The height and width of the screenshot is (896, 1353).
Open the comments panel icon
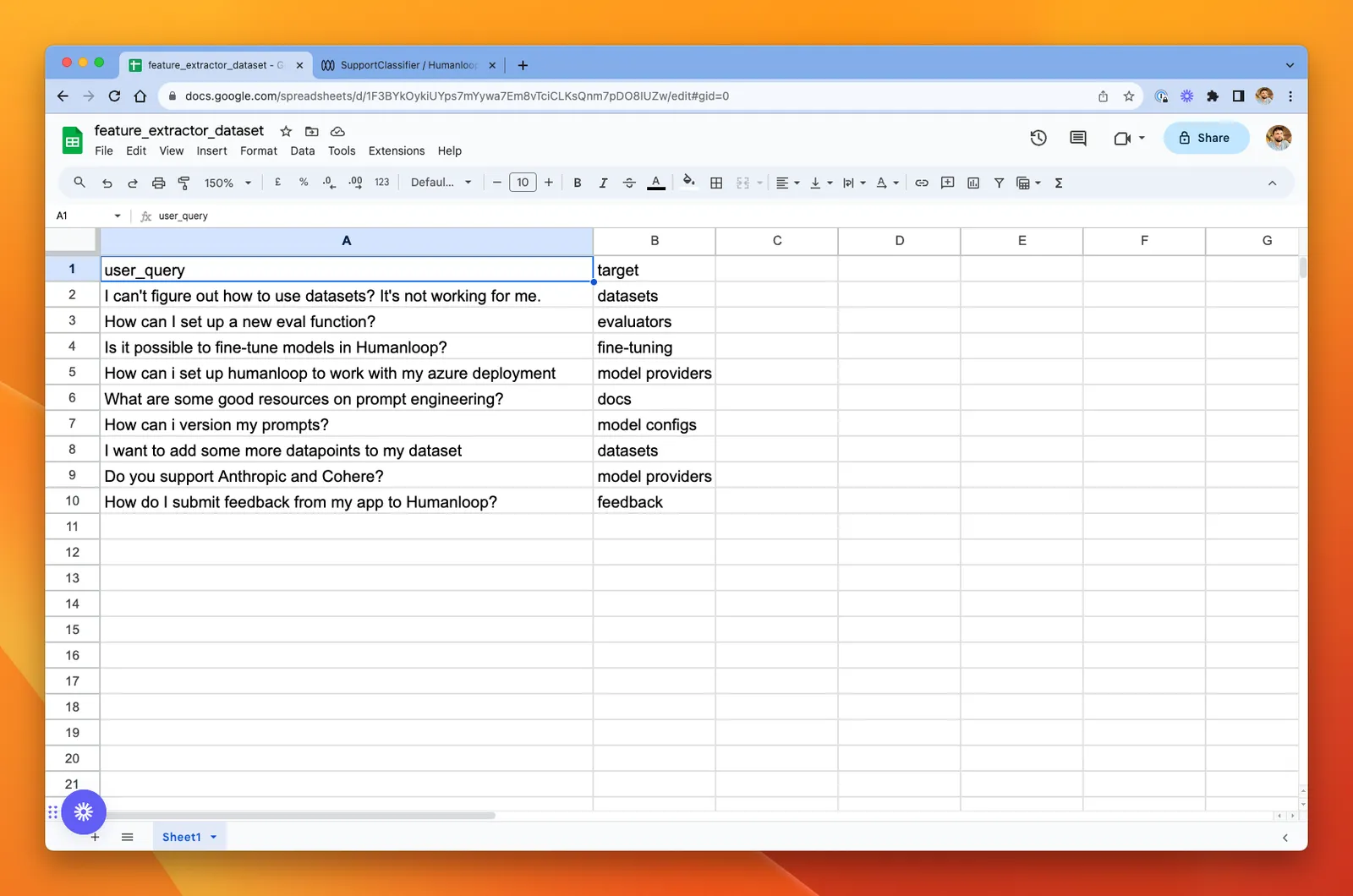tap(1078, 138)
